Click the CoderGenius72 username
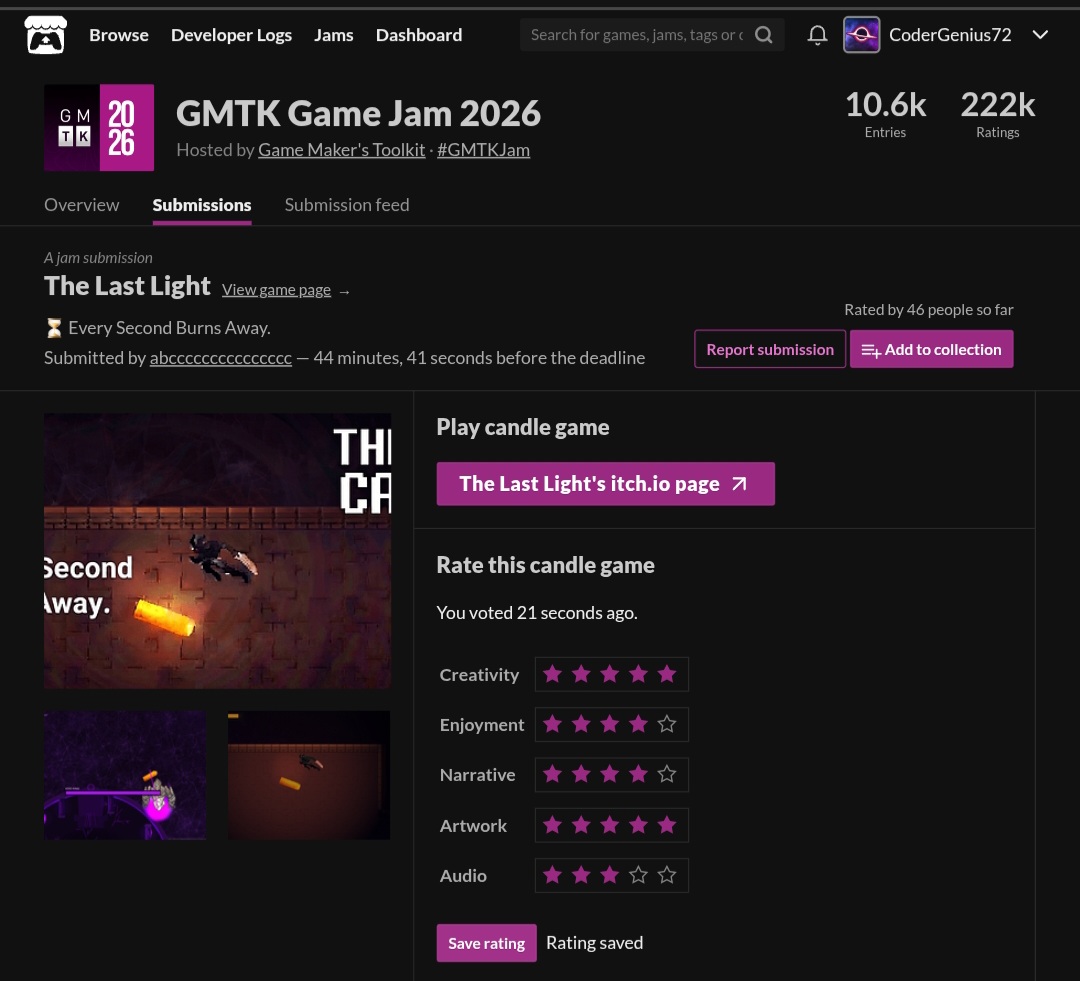This screenshot has width=1080, height=981. 950,34
